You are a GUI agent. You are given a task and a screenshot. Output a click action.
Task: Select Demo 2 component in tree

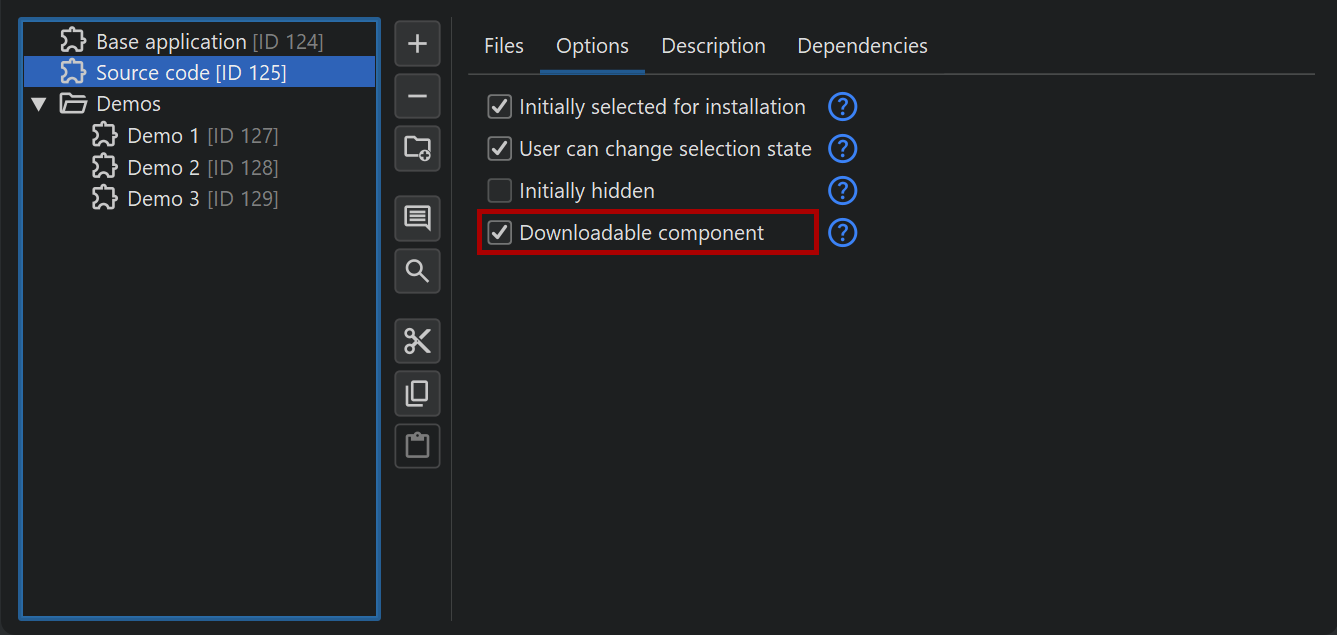click(x=164, y=167)
